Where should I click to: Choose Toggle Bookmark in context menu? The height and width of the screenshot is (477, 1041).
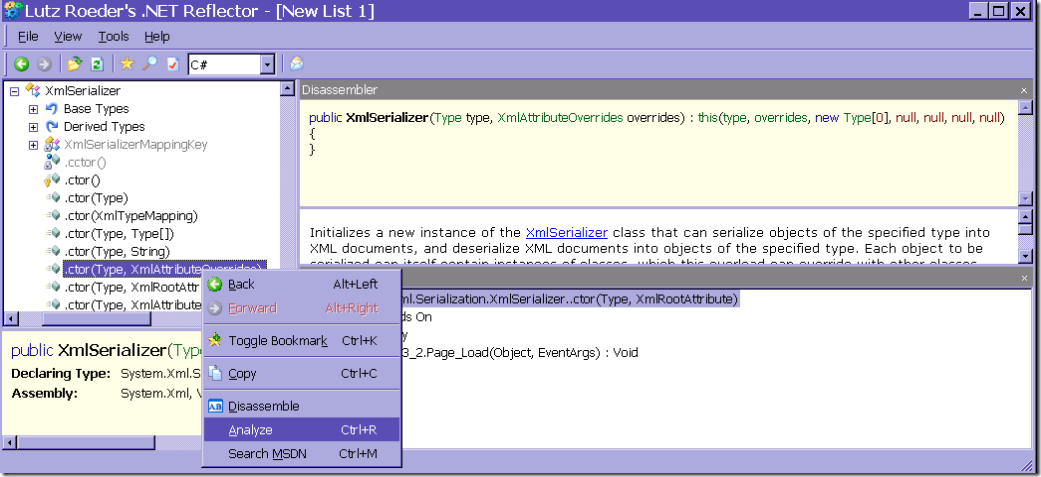pos(301,341)
